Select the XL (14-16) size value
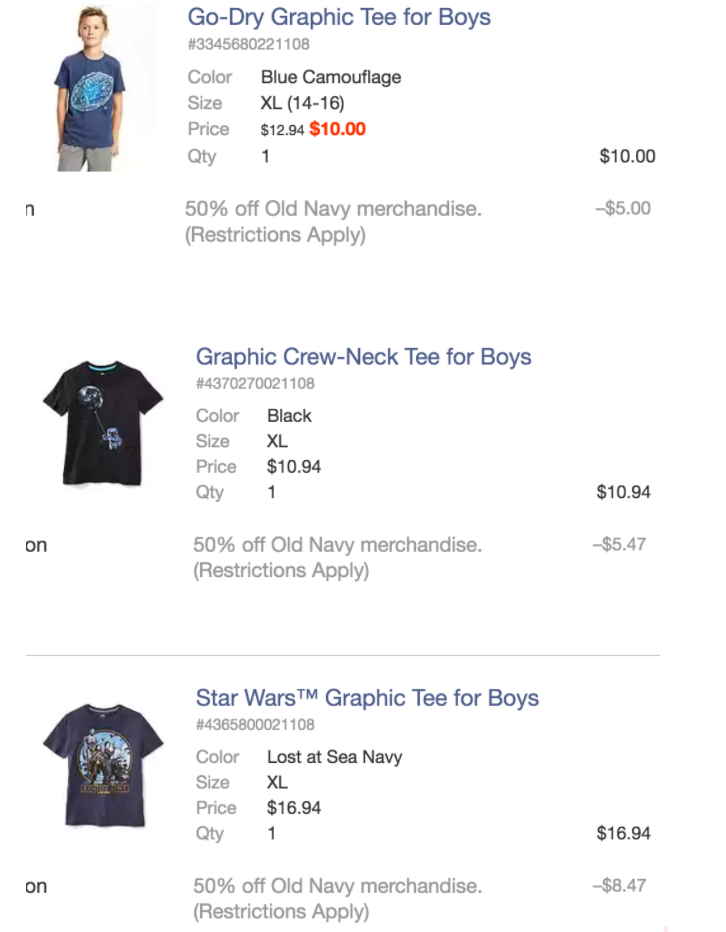The image size is (726, 932). [x=302, y=103]
